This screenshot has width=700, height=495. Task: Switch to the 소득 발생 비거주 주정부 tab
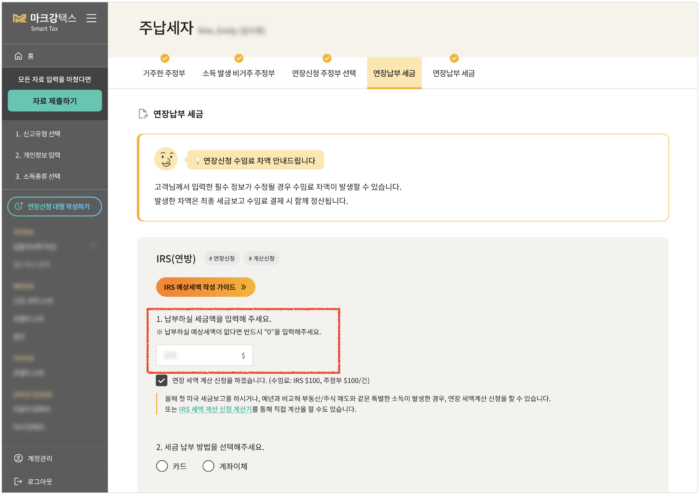pos(238,74)
